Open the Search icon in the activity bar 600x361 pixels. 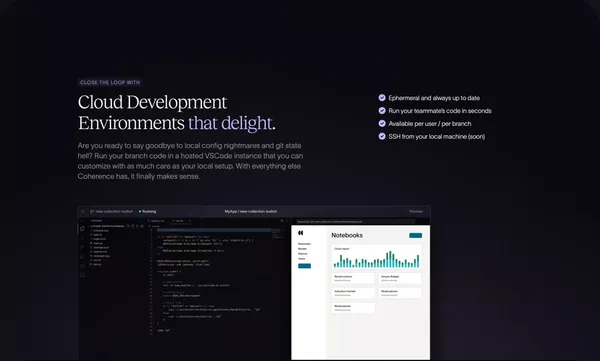pos(82,238)
